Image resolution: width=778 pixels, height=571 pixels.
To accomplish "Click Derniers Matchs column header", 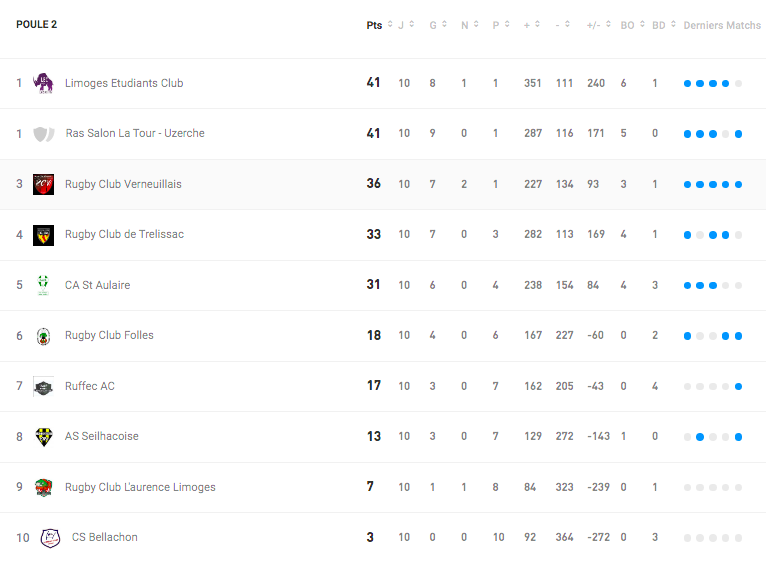I will 722,25.
